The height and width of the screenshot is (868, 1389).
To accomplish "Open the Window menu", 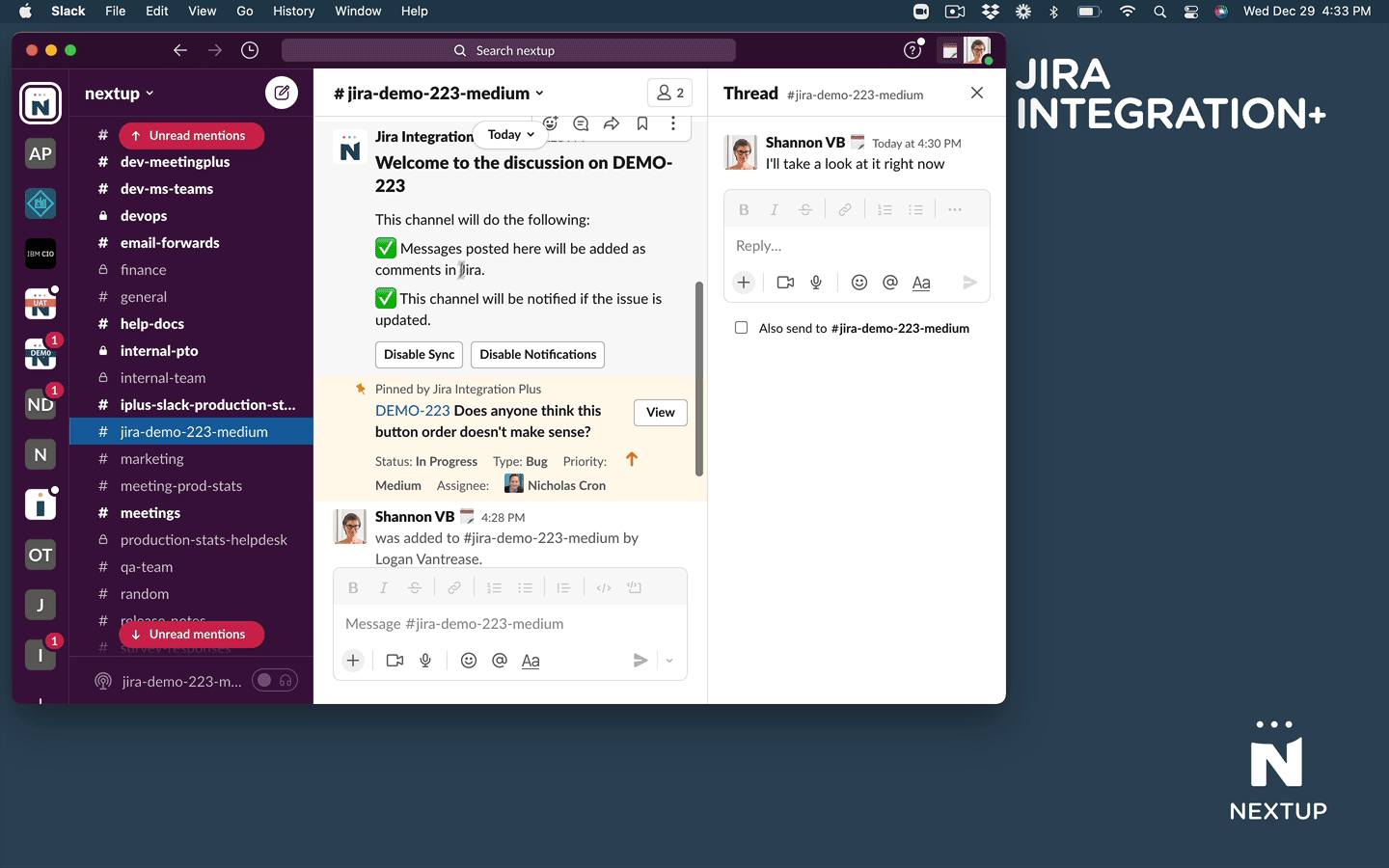I will tap(358, 11).
